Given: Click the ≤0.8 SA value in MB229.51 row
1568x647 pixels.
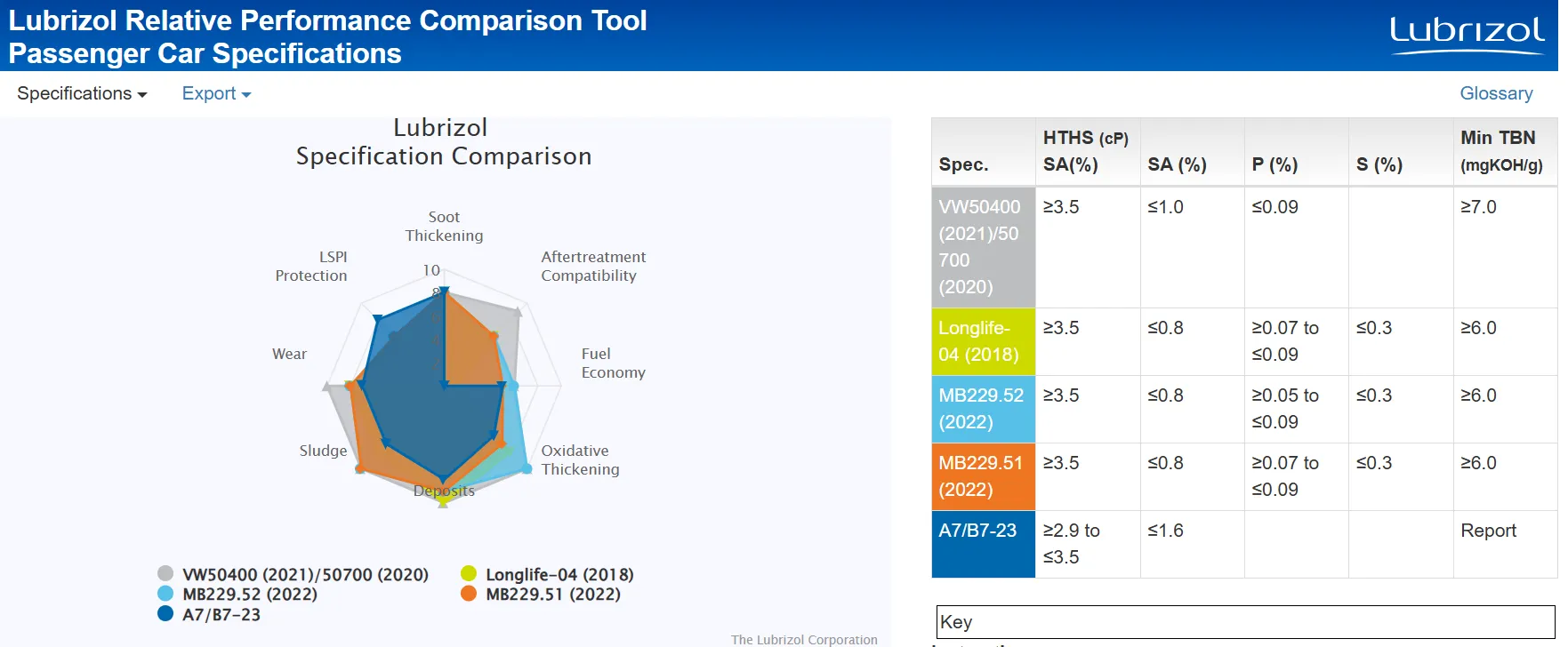Looking at the screenshot, I should click(1165, 463).
